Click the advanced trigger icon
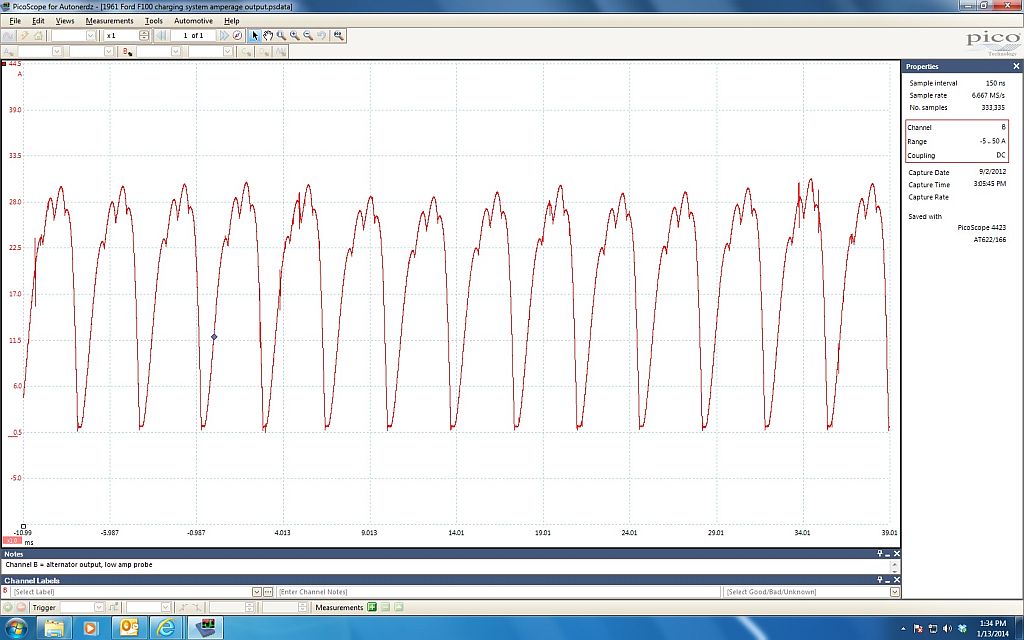This screenshot has width=1024, height=640. pyautogui.click(x=114, y=607)
